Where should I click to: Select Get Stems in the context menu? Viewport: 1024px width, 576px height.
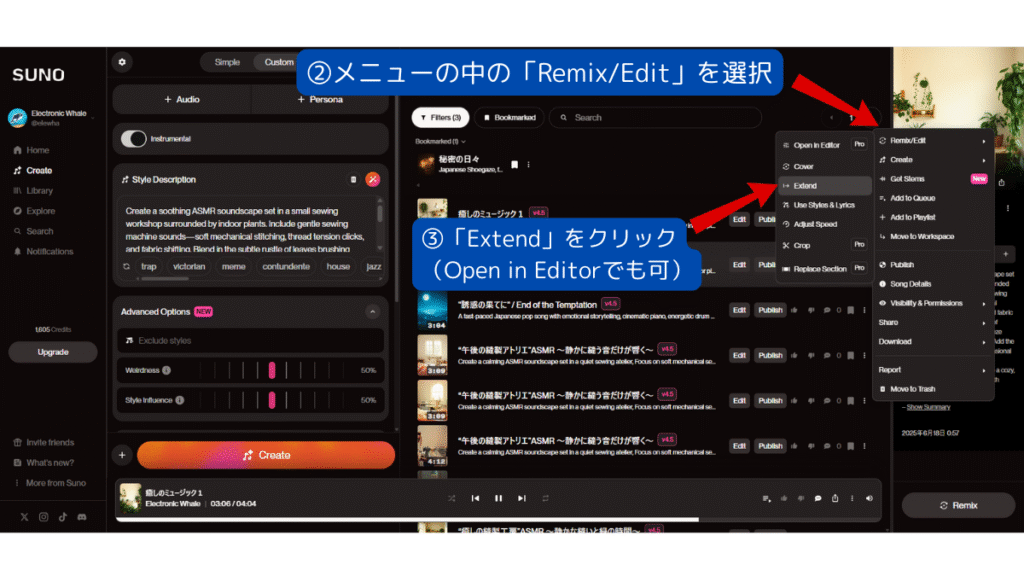pyautogui.click(x=933, y=178)
